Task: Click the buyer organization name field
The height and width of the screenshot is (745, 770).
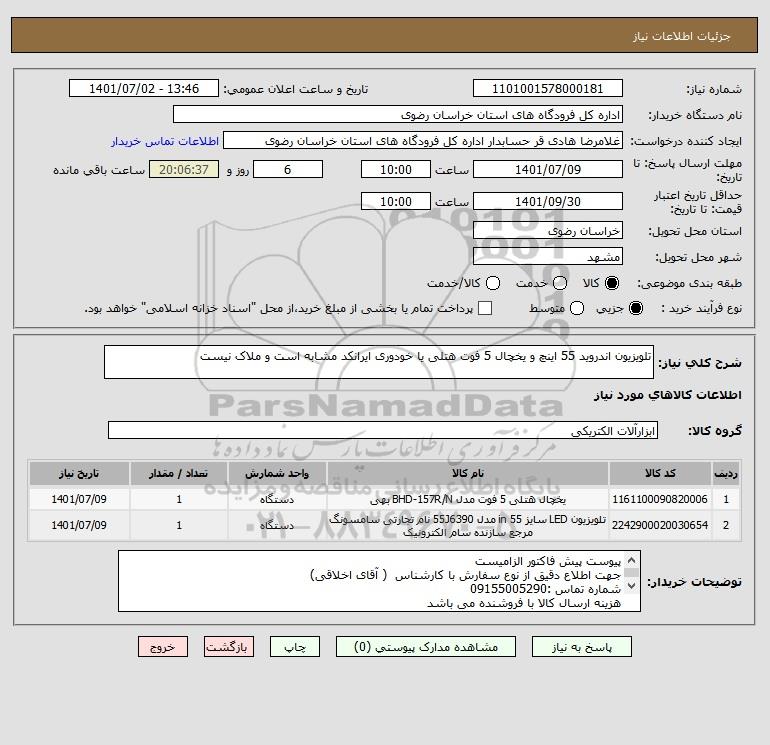Action: [398, 115]
